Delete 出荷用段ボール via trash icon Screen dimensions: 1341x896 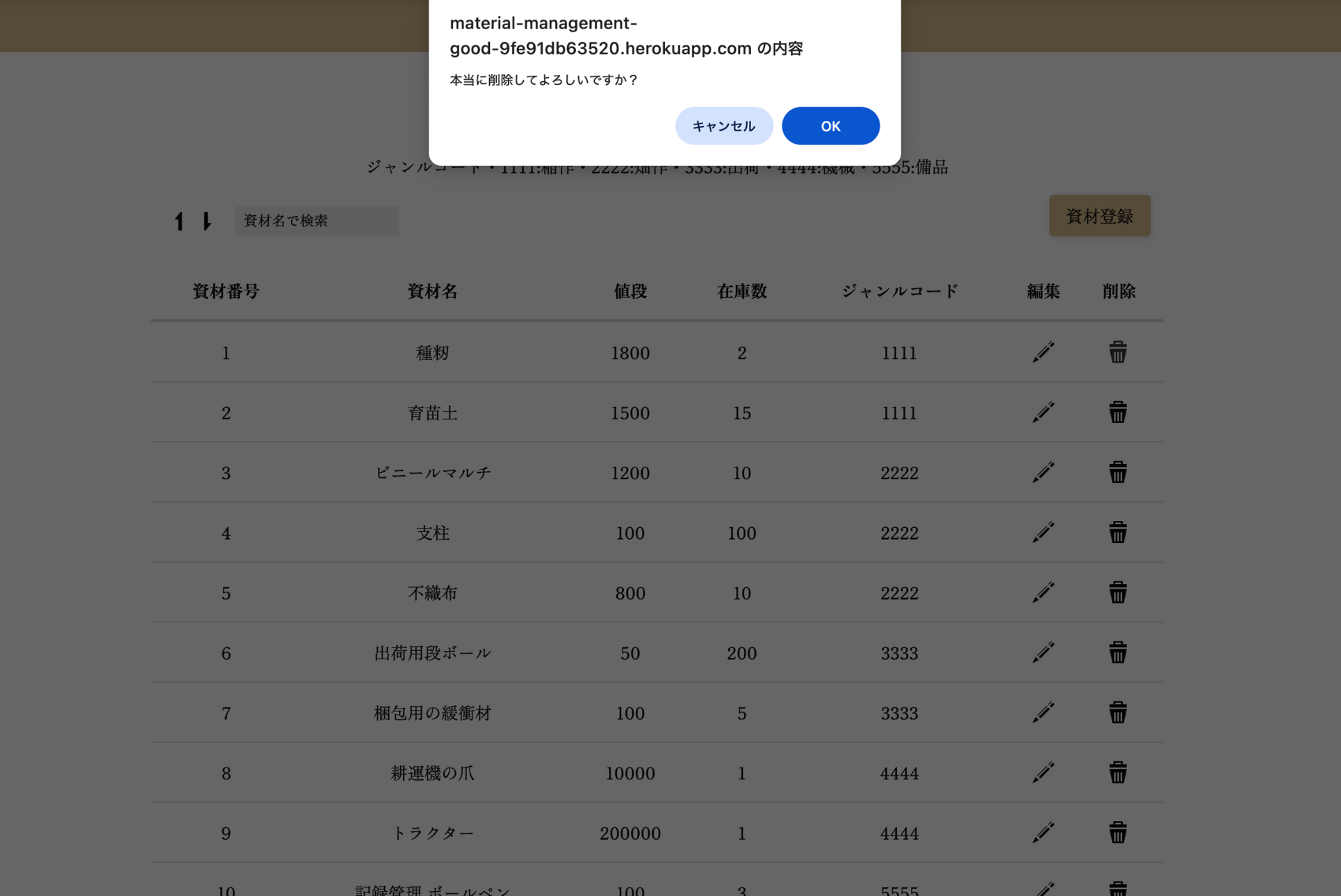(x=1117, y=653)
